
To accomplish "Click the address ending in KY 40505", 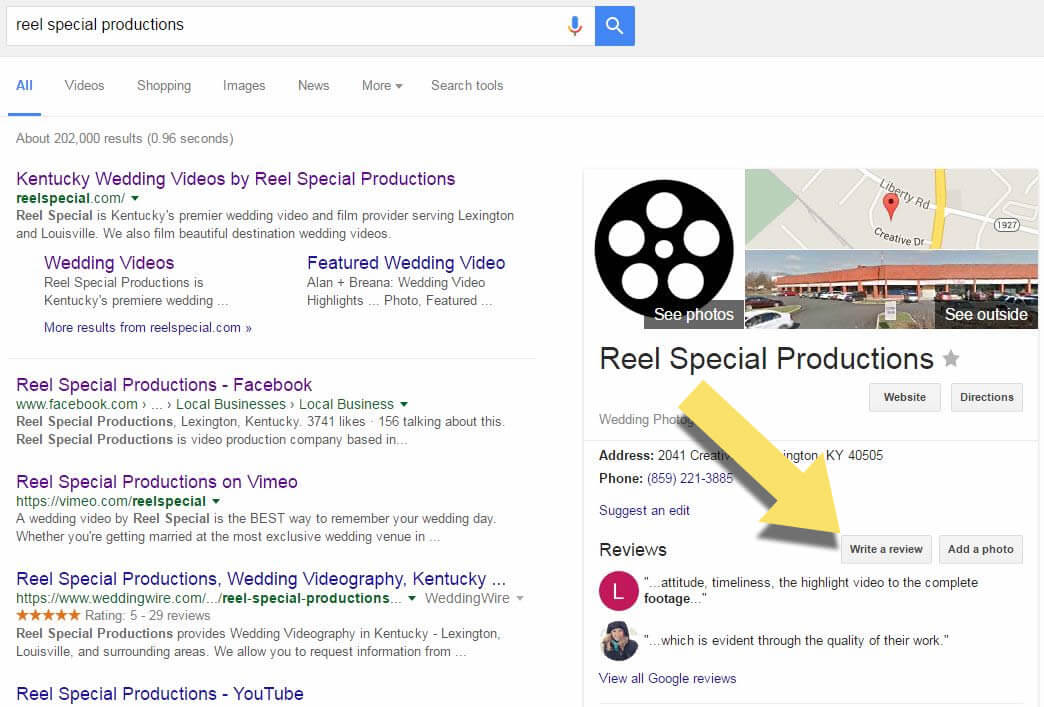I will (x=770, y=455).
